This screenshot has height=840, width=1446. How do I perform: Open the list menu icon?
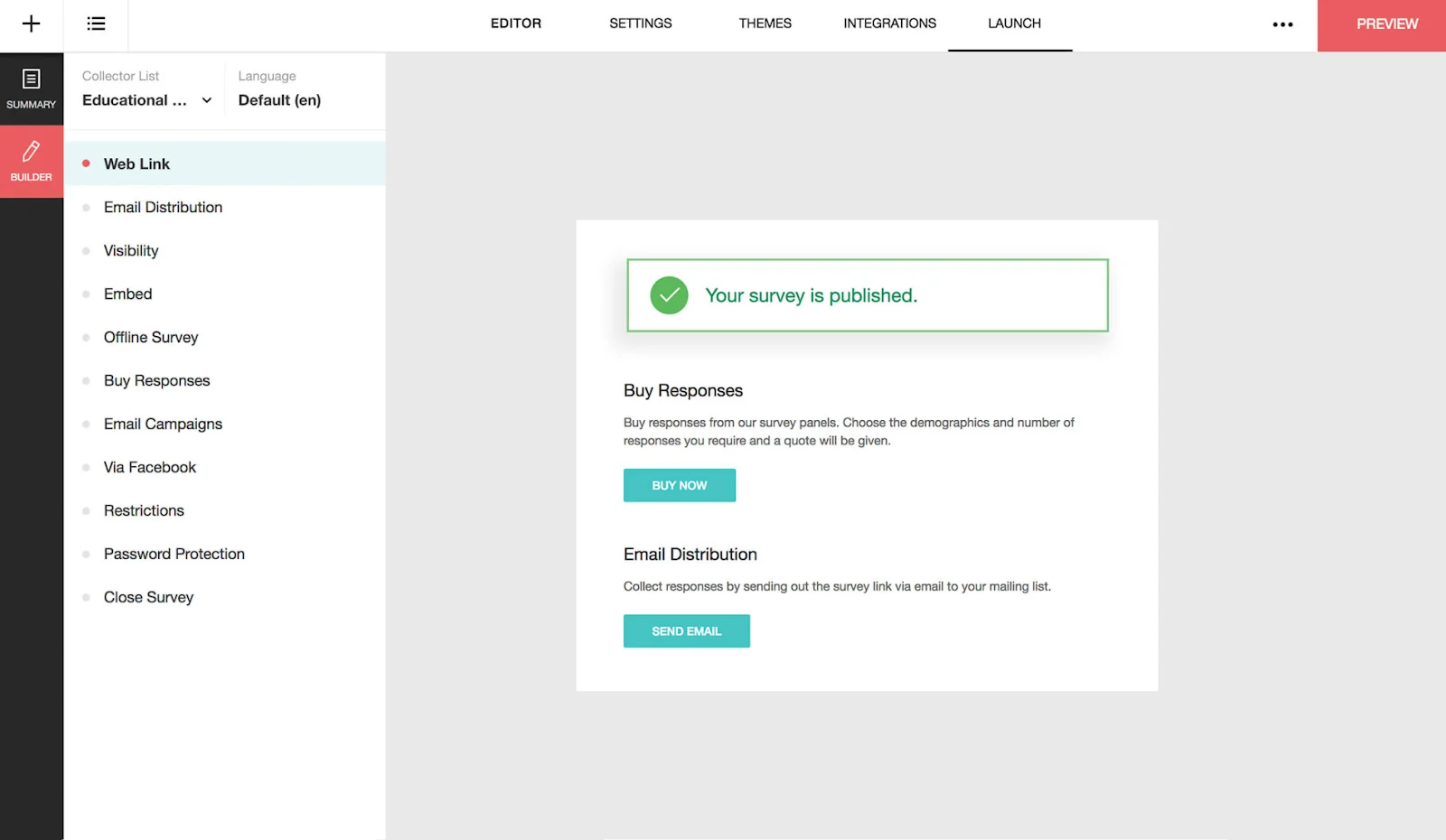pos(96,24)
